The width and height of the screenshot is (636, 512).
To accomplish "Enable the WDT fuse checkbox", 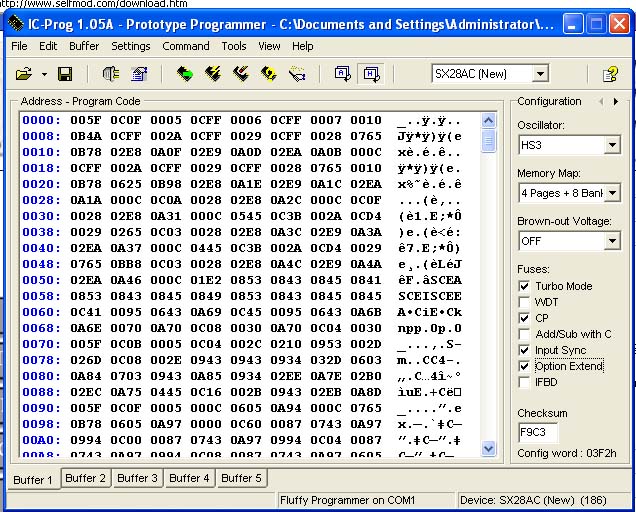I will click(x=524, y=302).
